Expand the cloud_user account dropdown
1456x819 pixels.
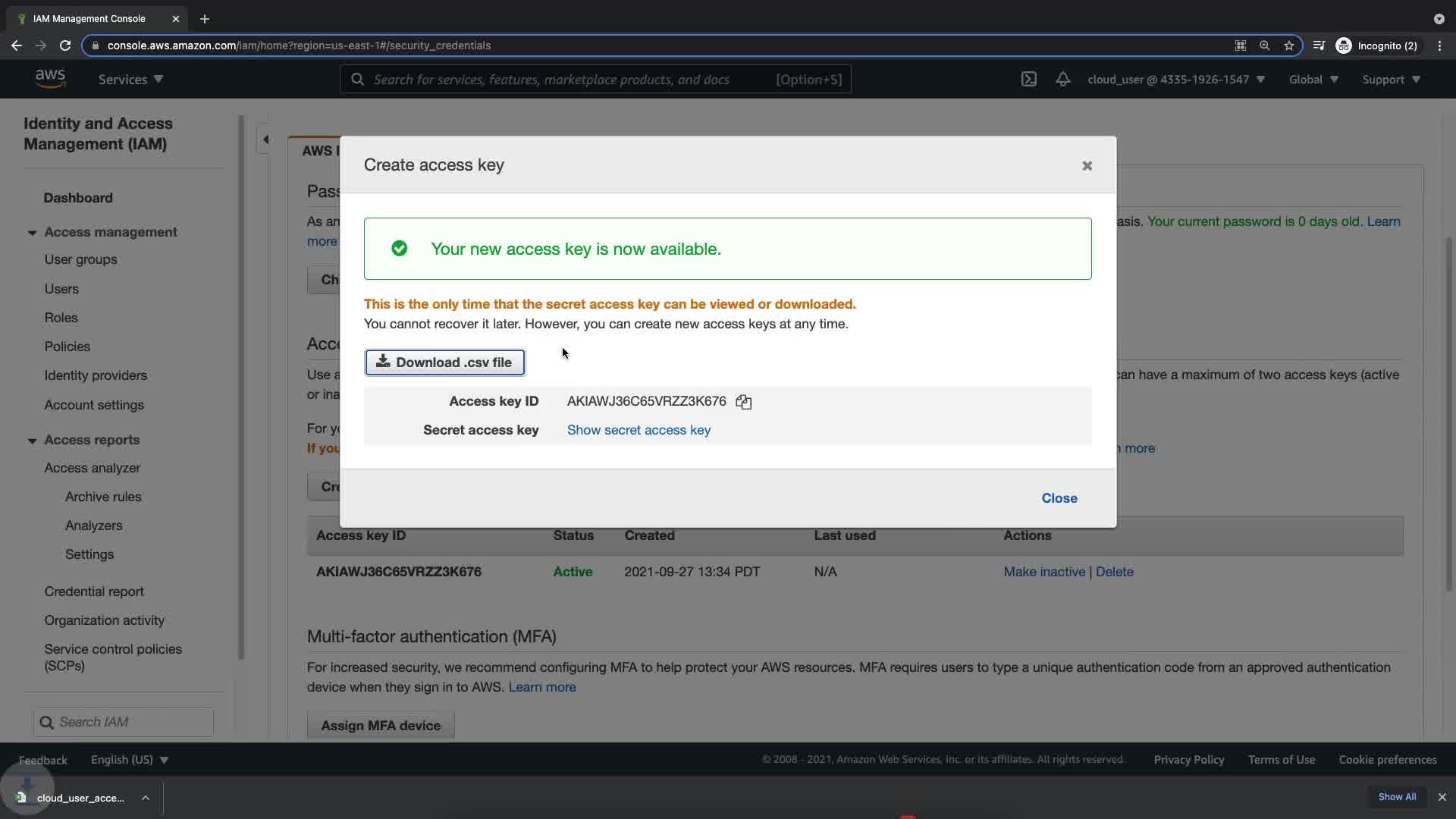[1175, 80]
